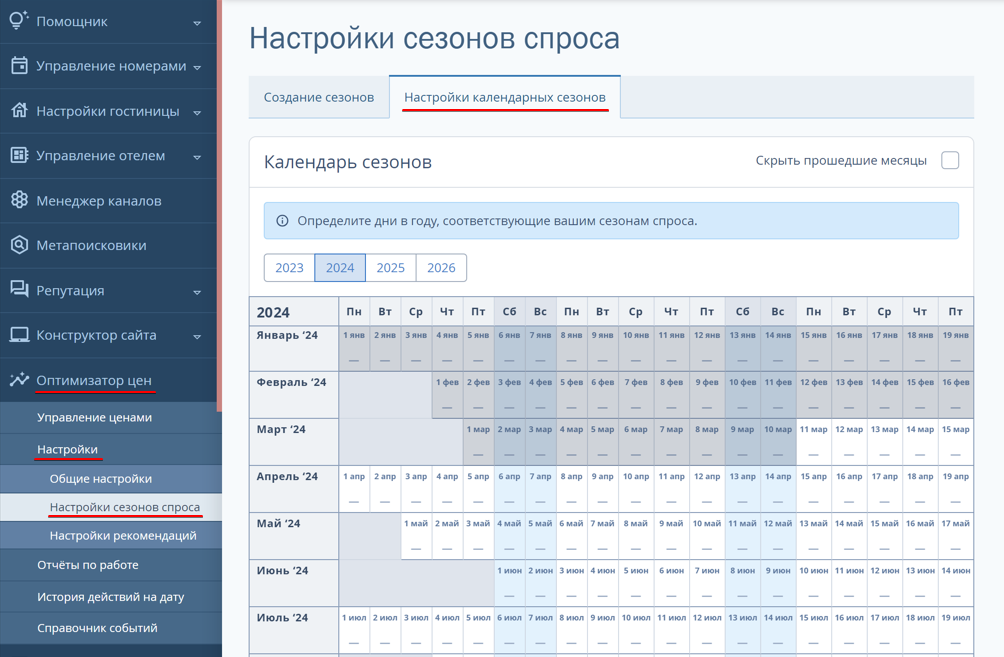Click the house icon for Настройки гостиницы

click(19, 110)
